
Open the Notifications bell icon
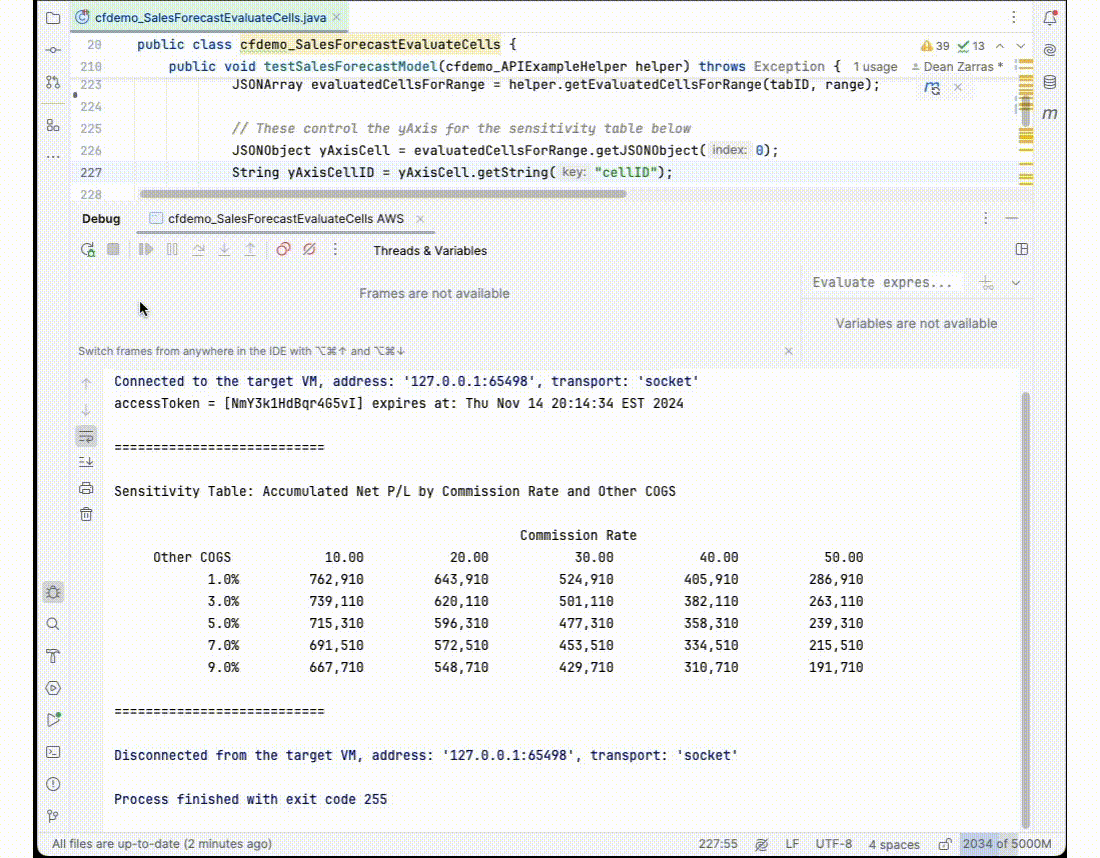(x=1049, y=18)
